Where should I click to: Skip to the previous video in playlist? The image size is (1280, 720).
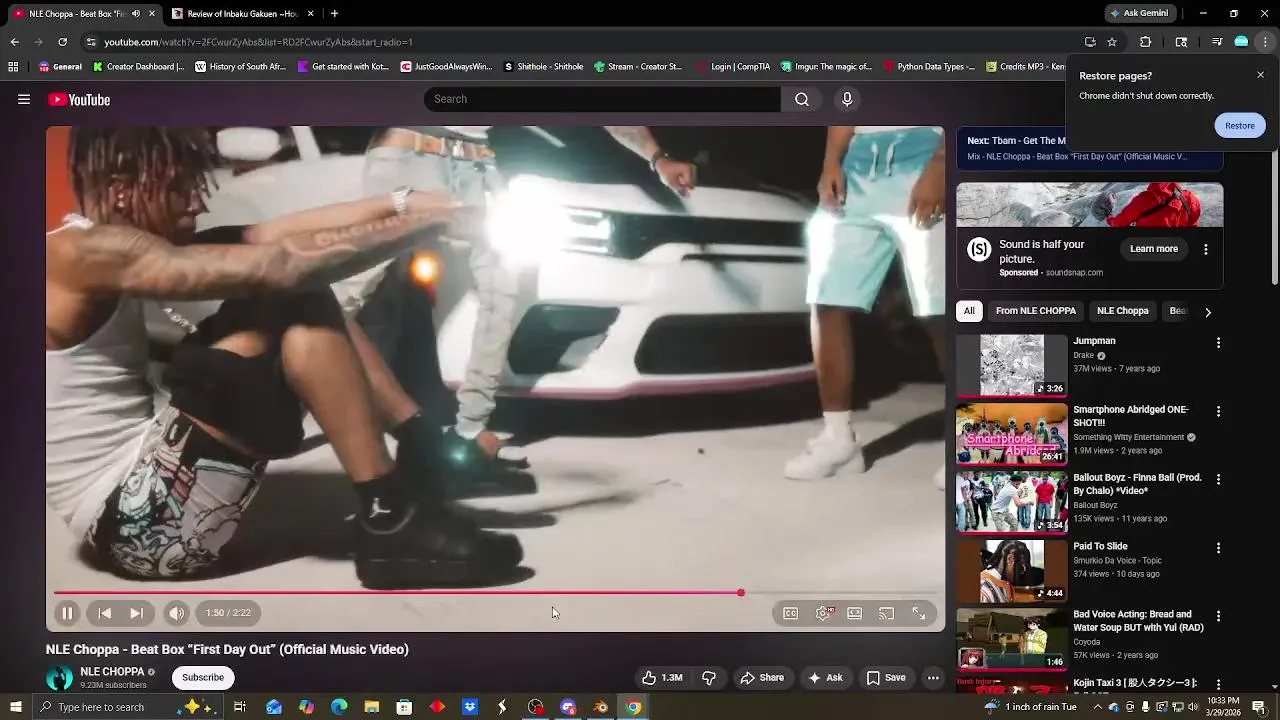pyautogui.click(x=104, y=613)
